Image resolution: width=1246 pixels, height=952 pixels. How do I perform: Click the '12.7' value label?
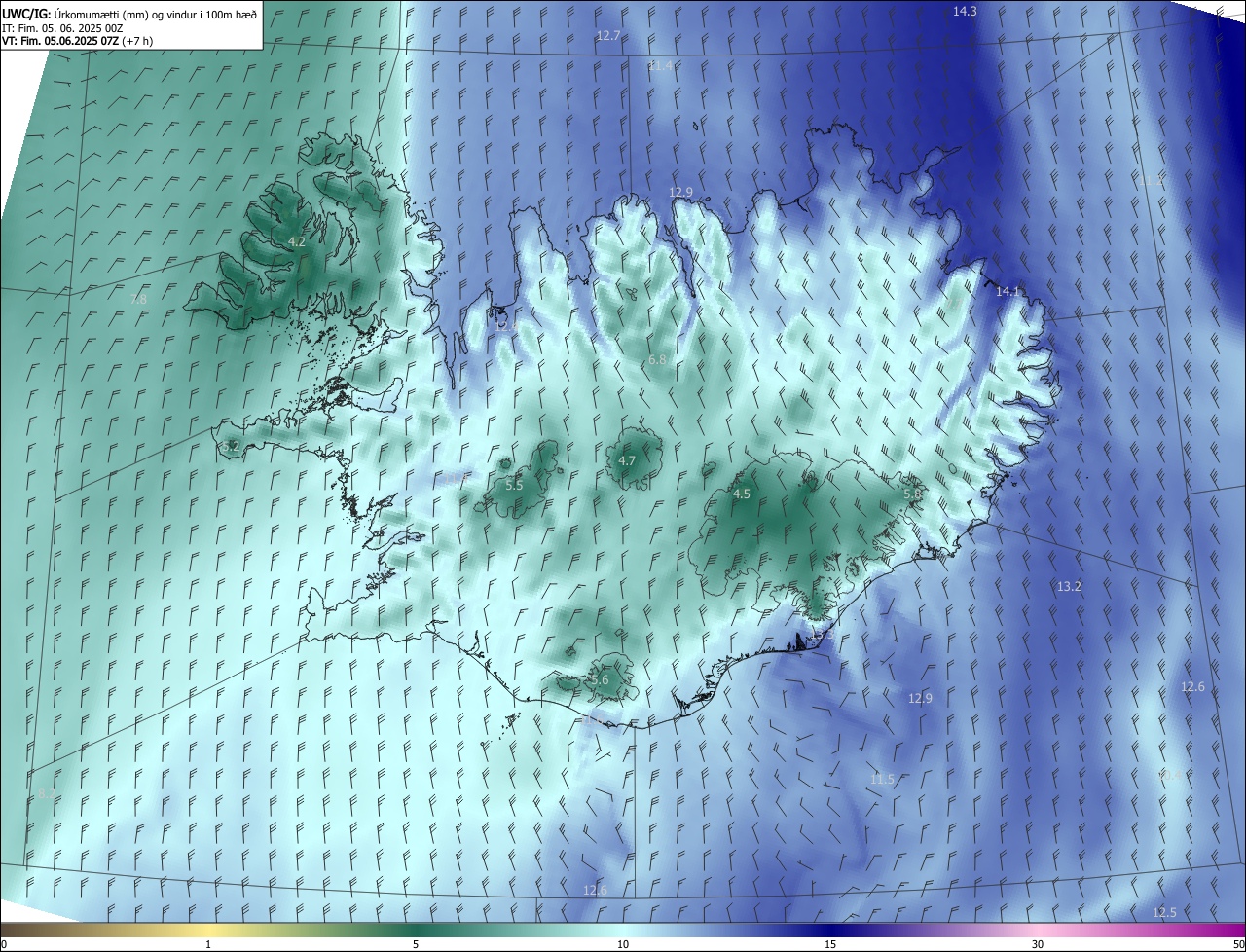[x=608, y=35]
